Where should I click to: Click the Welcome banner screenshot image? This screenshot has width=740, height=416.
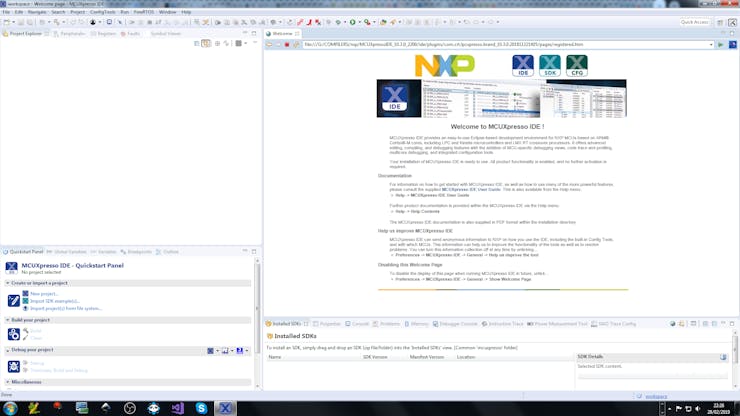501,98
